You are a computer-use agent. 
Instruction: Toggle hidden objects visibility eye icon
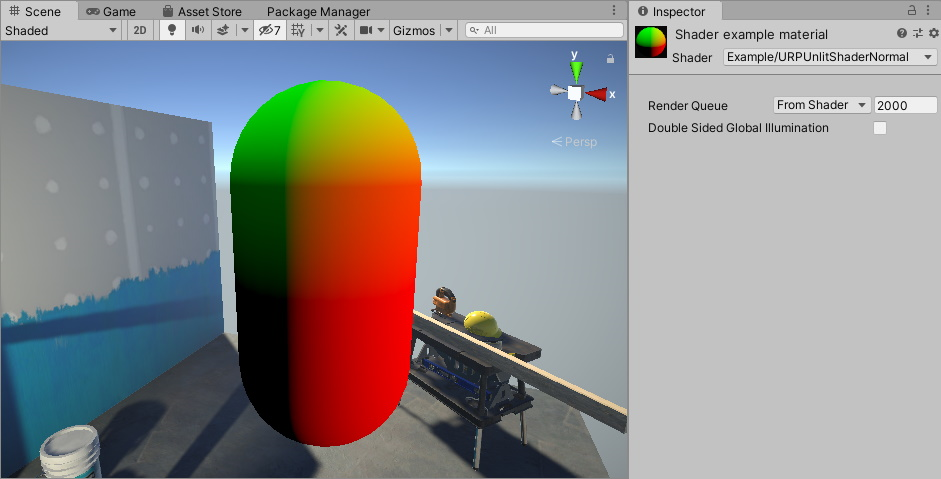tap(269, 30)
